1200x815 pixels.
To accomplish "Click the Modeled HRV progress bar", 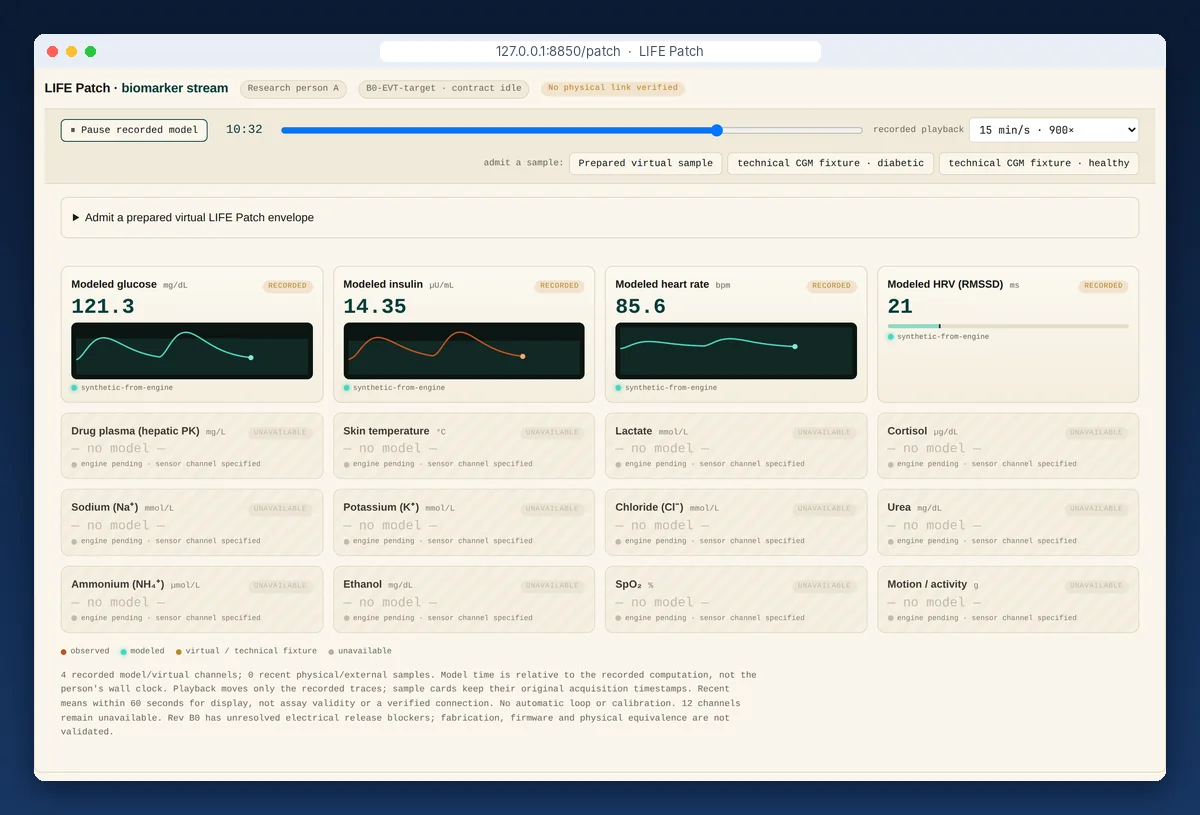I will 1008,326.
